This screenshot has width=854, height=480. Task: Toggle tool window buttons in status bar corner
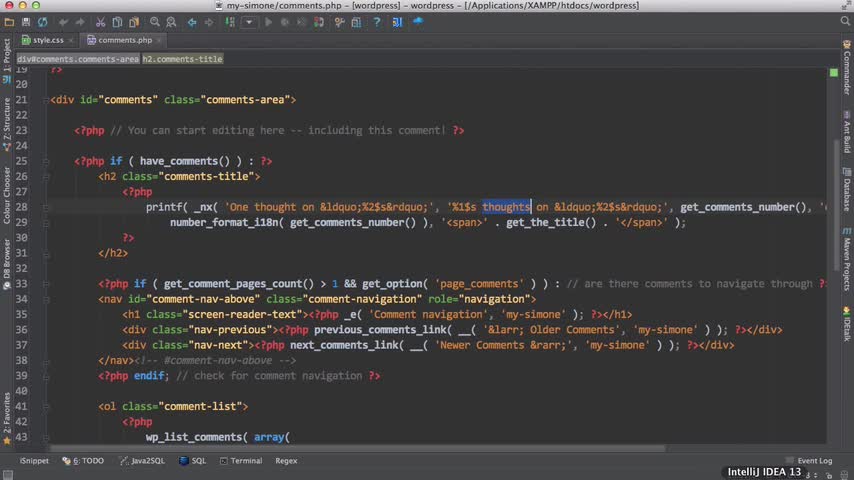coord(8,475)
